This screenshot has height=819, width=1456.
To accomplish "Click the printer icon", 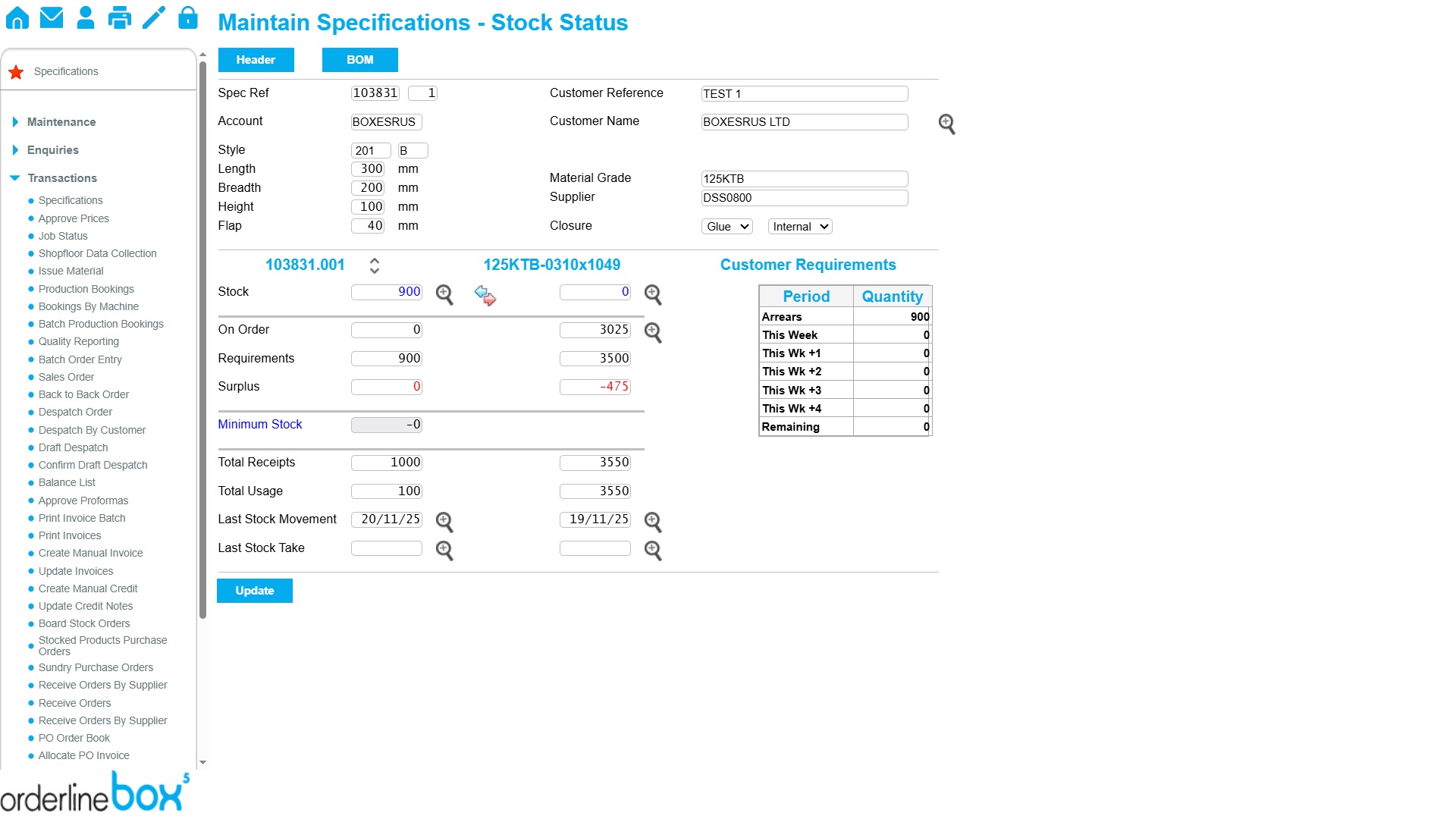I will coord(120,17).
